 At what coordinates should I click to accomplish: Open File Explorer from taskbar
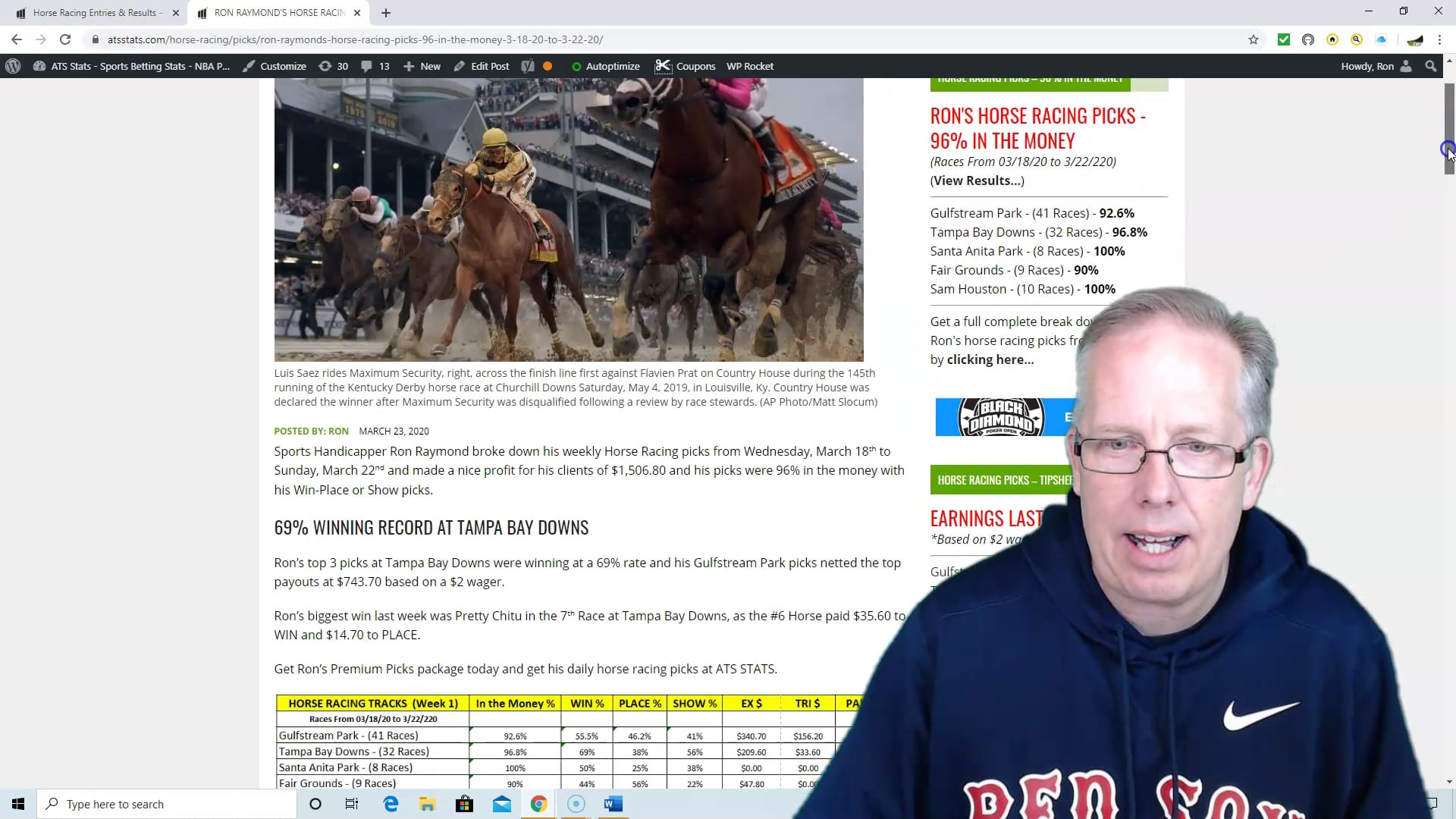[x=427, y=804]
